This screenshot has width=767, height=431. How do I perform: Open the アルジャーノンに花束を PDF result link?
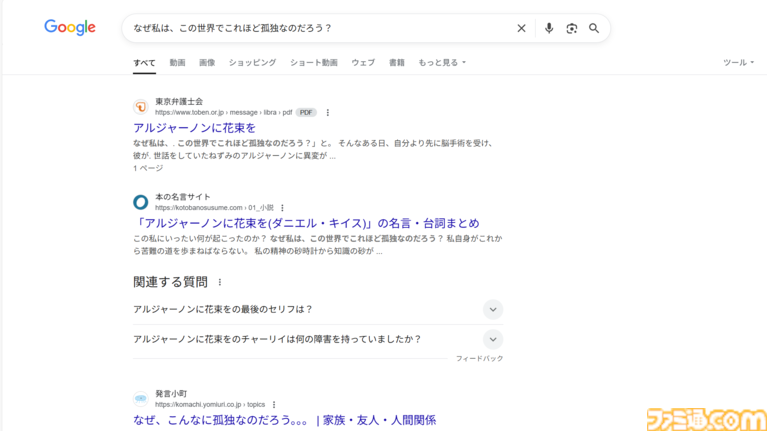(194, 128)
